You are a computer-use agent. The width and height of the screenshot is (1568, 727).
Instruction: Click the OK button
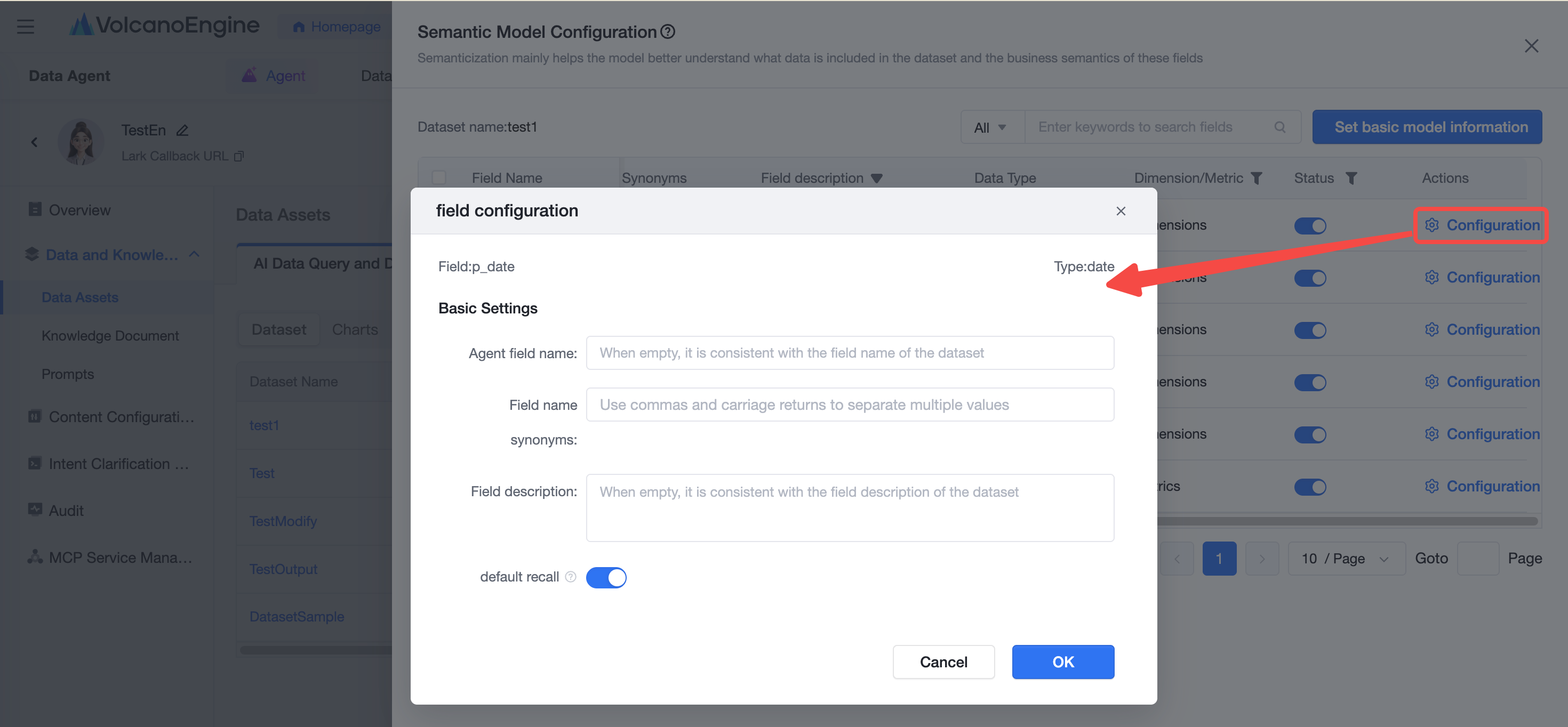(1063, 662)
